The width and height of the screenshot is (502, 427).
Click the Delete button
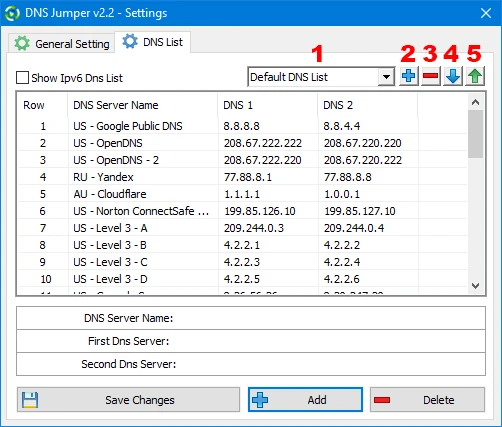(427, 399)
